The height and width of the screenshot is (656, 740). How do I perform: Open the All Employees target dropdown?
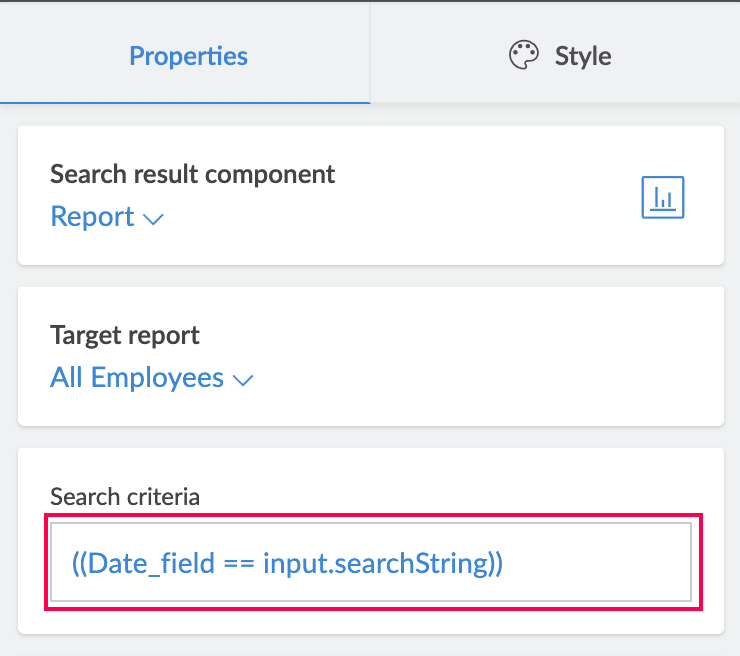point(137,378)
